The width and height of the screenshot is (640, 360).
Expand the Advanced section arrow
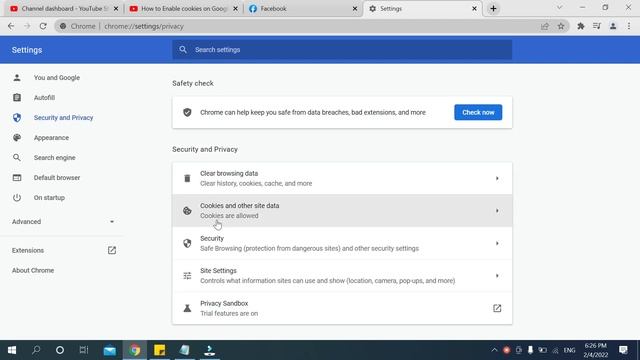[112, 222]
